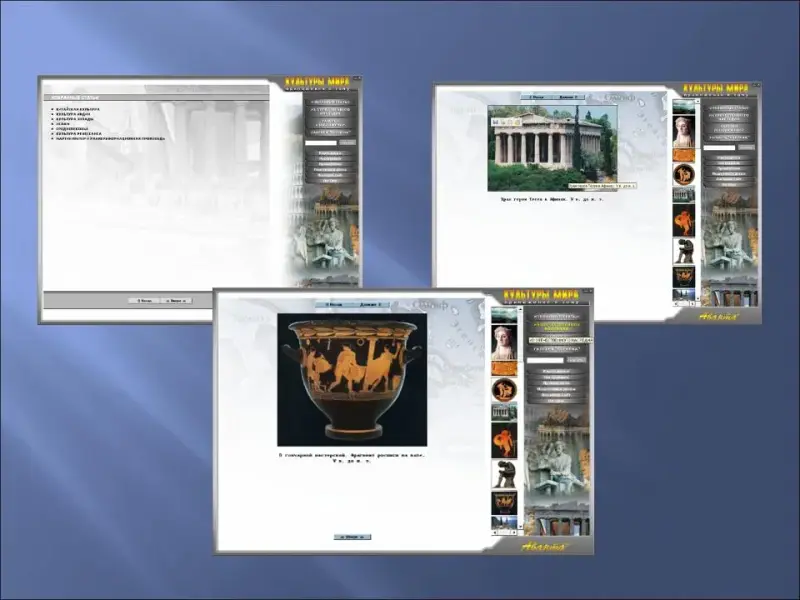This screenshot has width=800, height=600.
Task: Click the large red-figure vase image
Action: pyautogui.click(x=351, y=379)
